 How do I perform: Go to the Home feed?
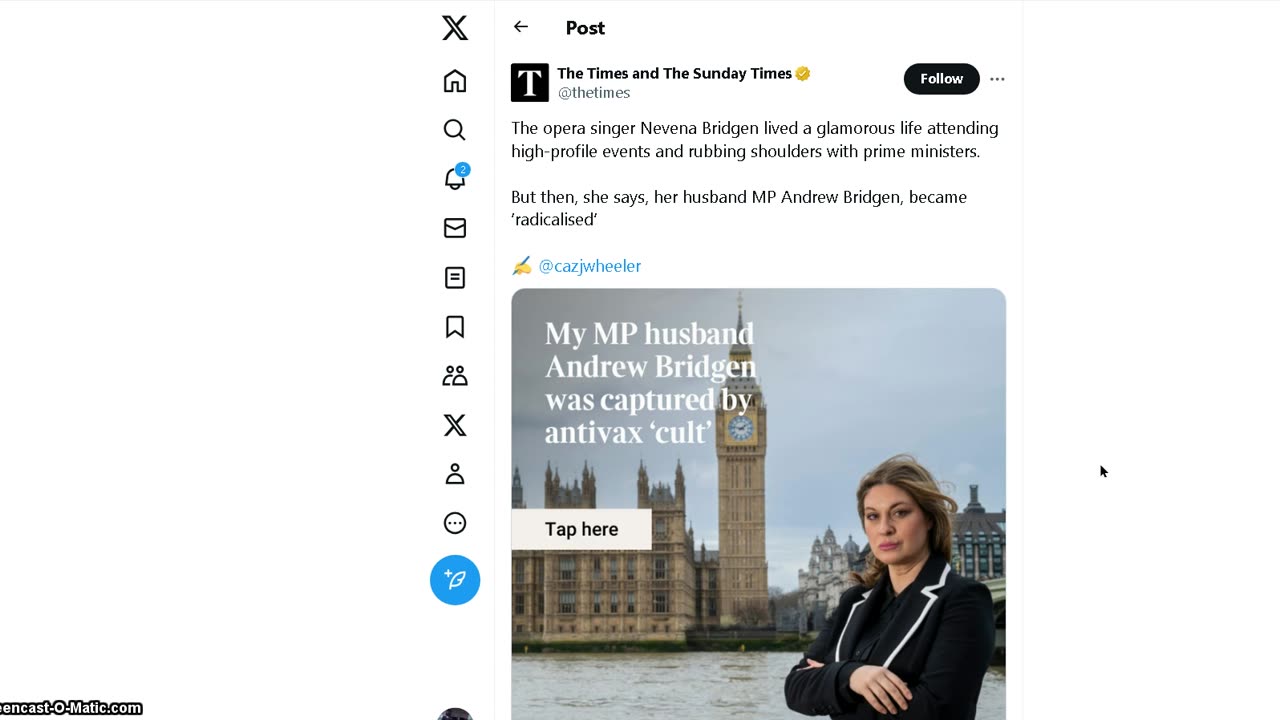coord(455,81)
